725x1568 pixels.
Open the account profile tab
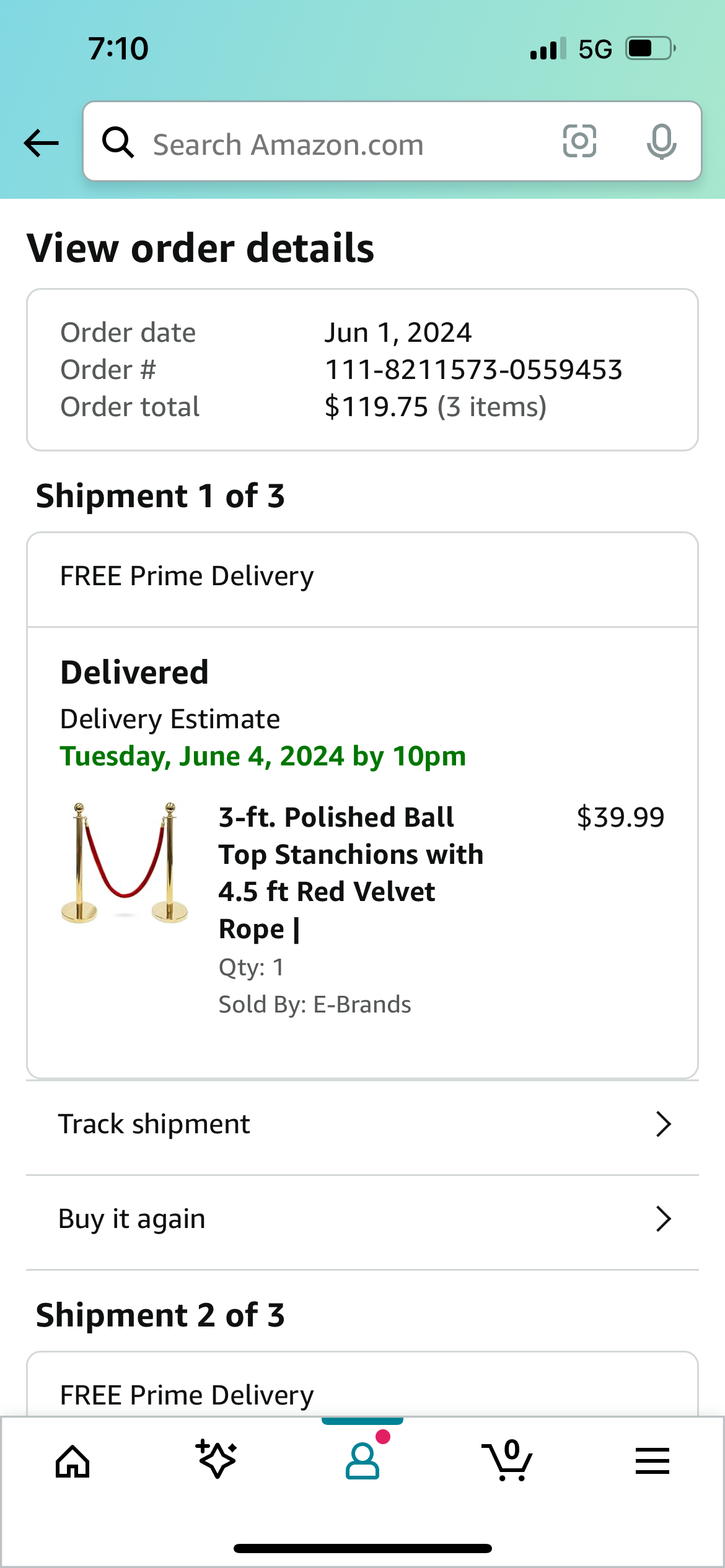click(362, 1461)
